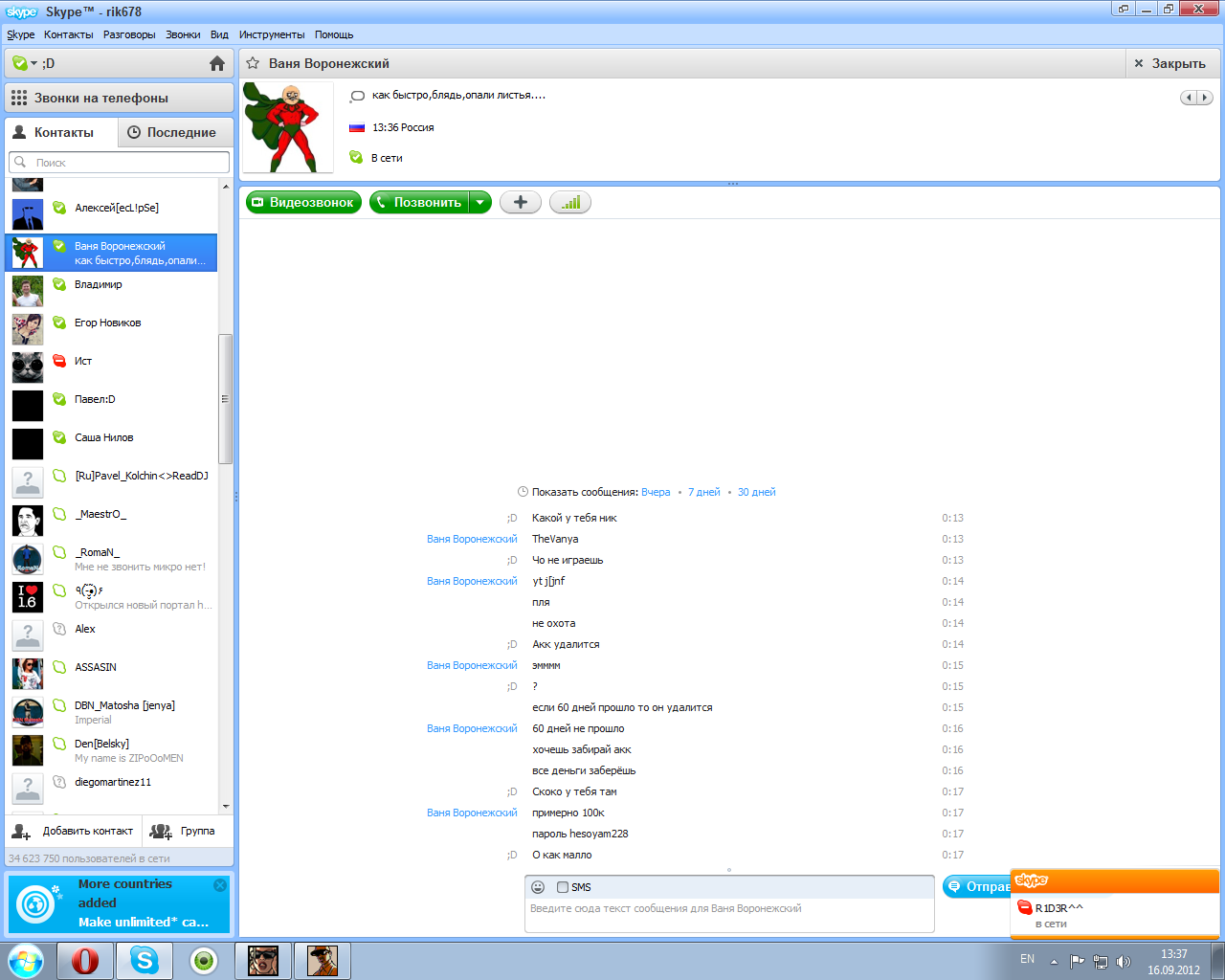Create a group with Группа button
Screen dimensions: 1225x980
(188, 831)
